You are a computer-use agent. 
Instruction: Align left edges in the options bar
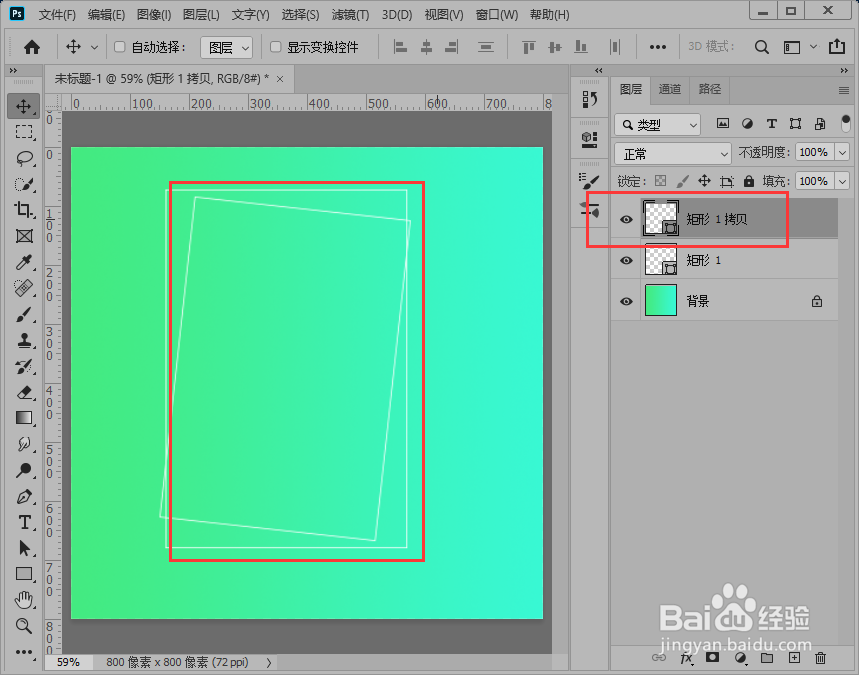tap(400, 47)
